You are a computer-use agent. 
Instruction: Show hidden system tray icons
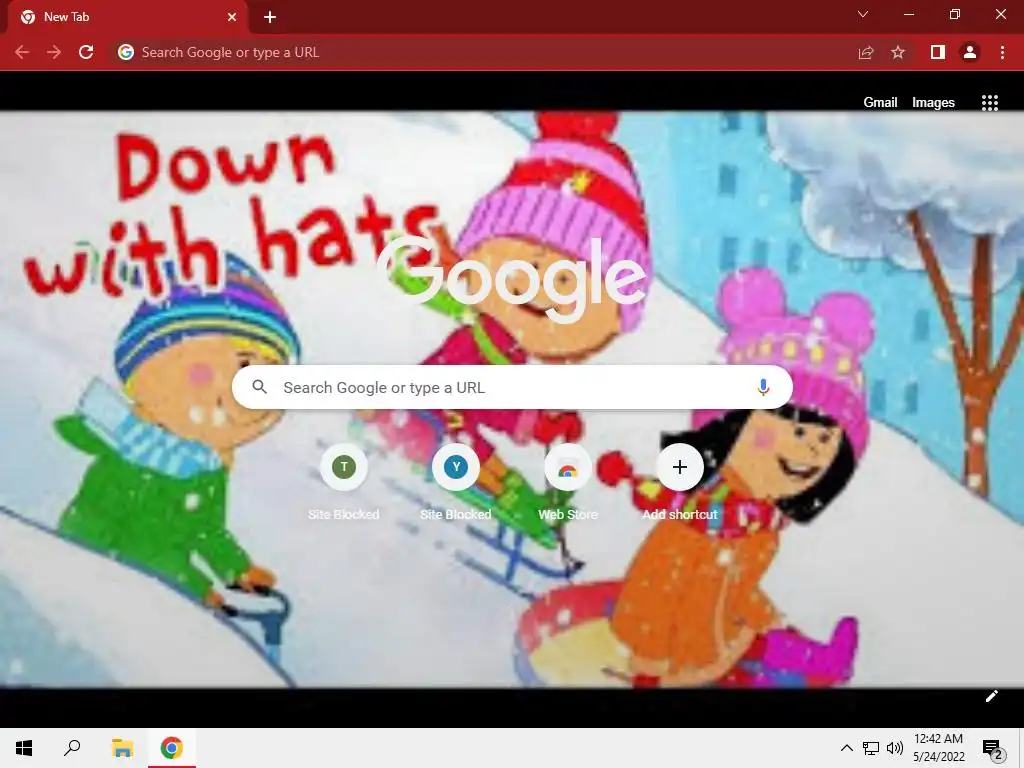(x=846, y=748)
